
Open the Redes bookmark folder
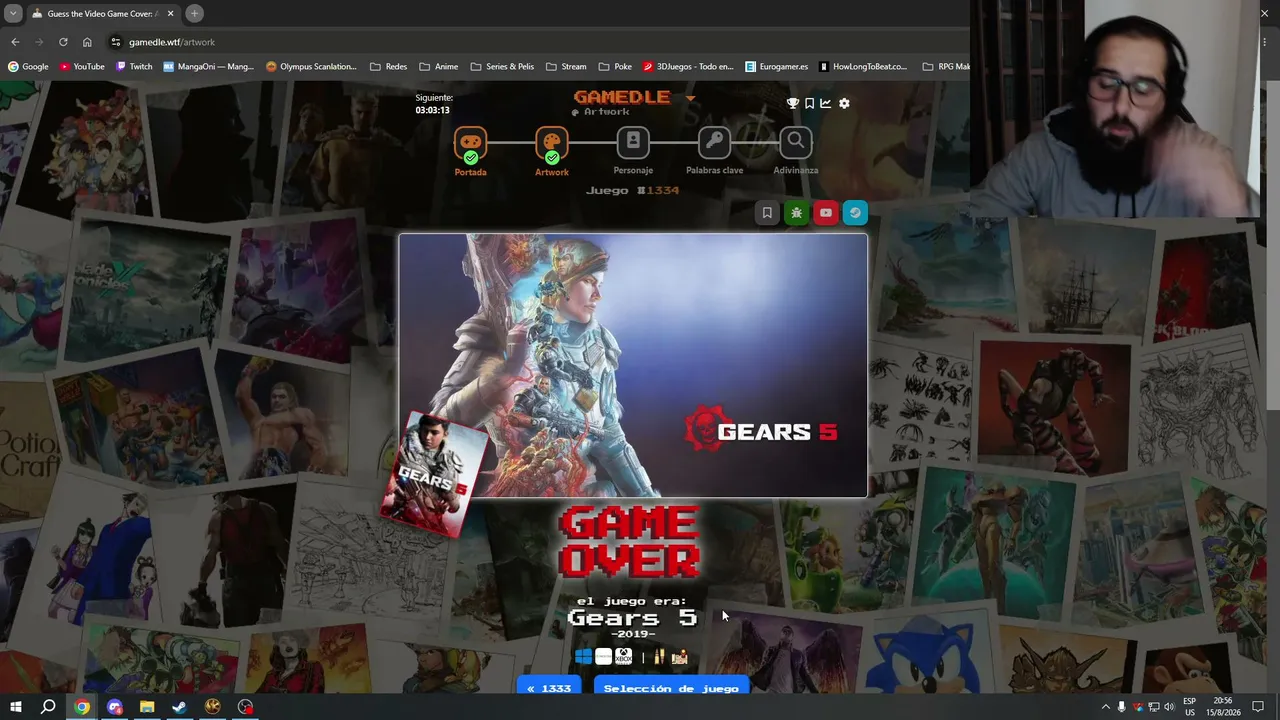pyautogui.click(x=389, y=67)
